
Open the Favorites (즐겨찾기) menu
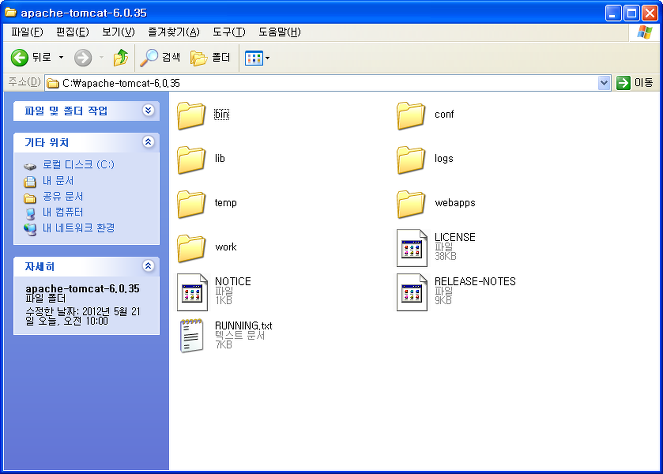[x=173, y=32]
